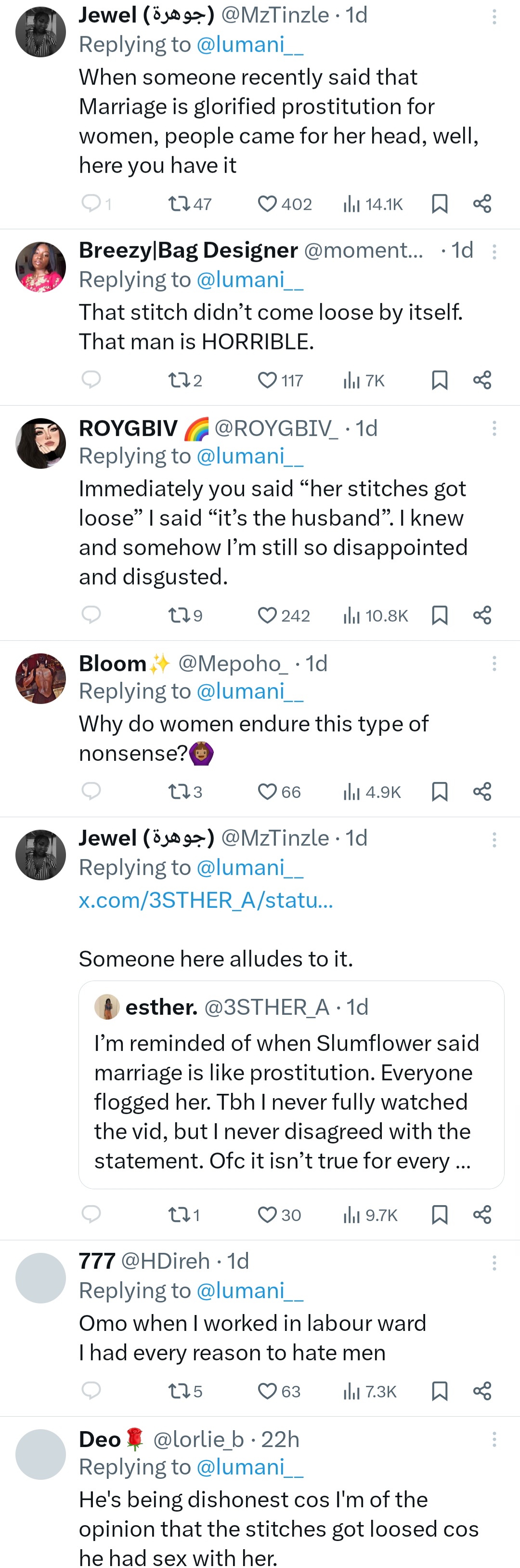Like ROYGBIV's reply with 242 likes

[268, 615]
